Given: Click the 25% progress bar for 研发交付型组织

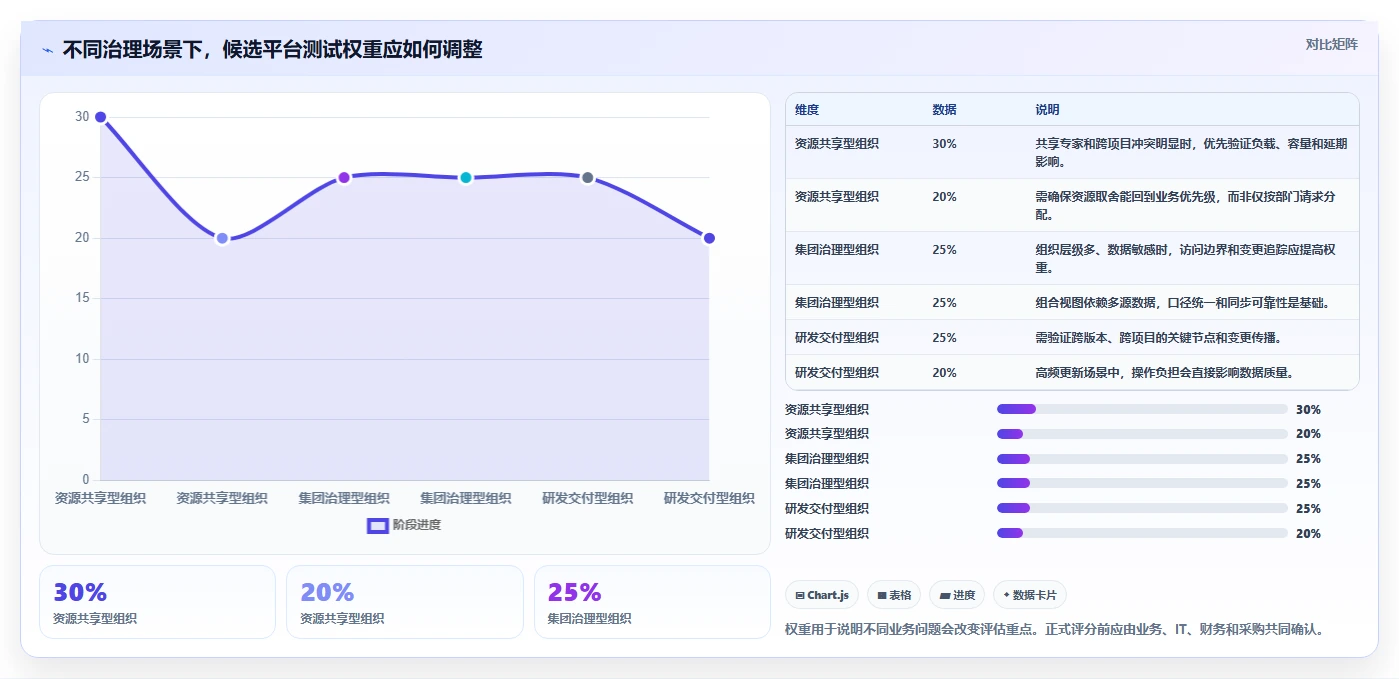Looking at the screenshot, I should pyautogui.click(x=1142, y=508).
